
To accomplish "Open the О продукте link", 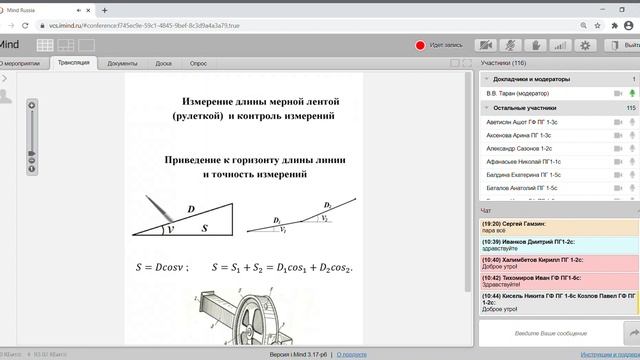I will point(351,355).
